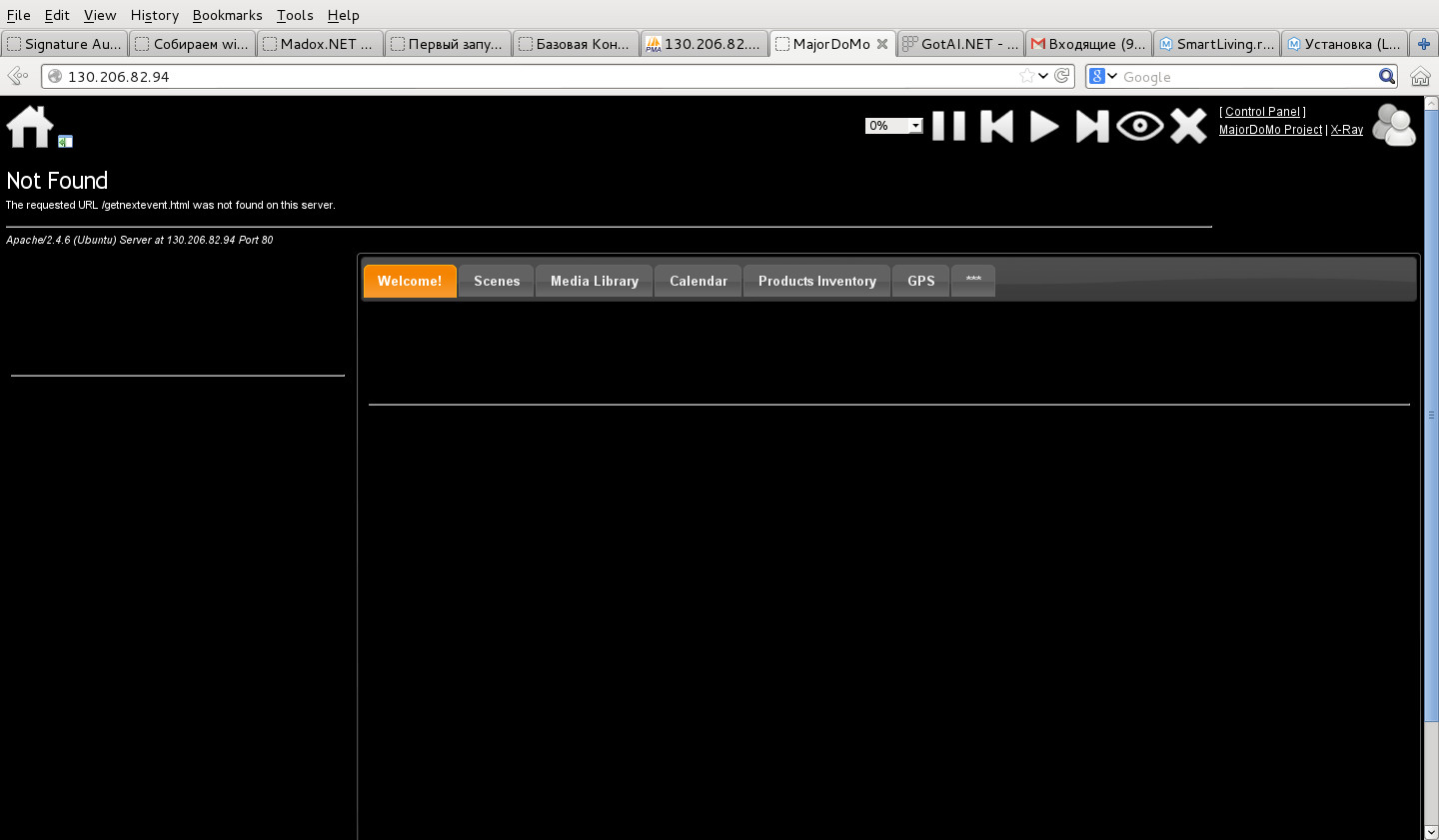Image resolution: width=1439 pixels, height=840 pixels.
Task: Open the browser home page icon
Action: [1420, 76]
